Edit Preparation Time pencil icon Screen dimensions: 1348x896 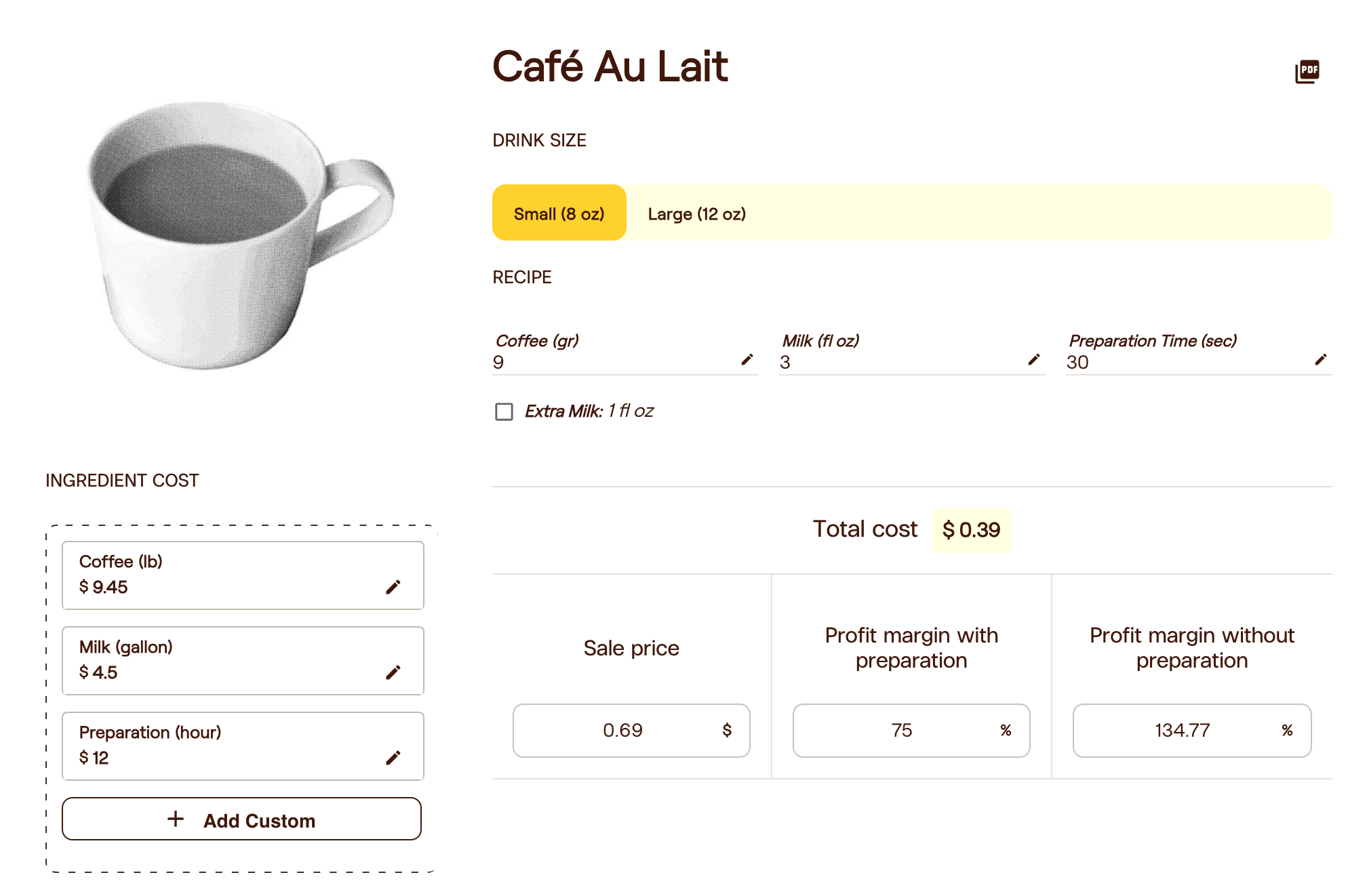tap(1321, 360)
